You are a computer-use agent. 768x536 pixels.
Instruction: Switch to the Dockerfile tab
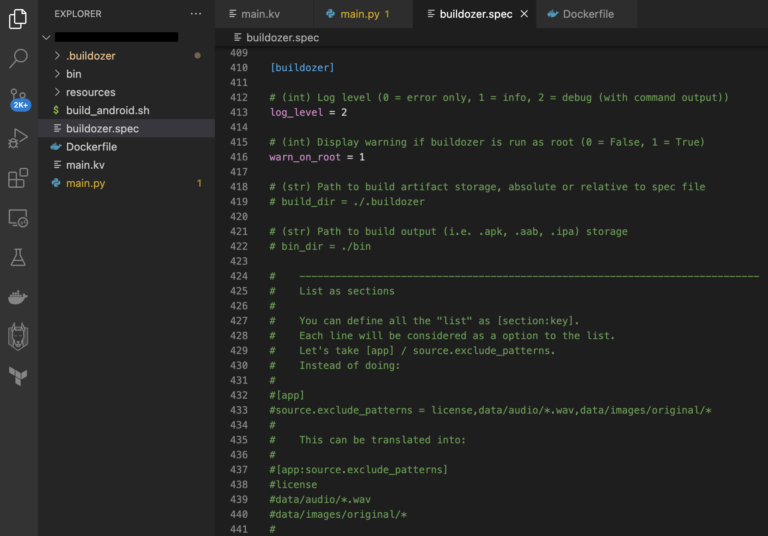(x=587, y=14)
